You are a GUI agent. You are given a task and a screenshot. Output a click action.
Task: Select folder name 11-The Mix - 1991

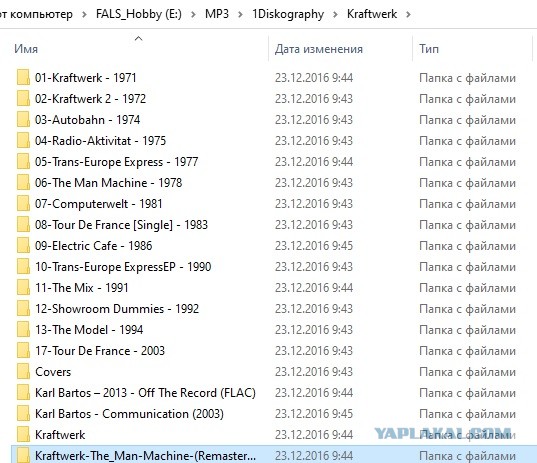tap(82, 288)
